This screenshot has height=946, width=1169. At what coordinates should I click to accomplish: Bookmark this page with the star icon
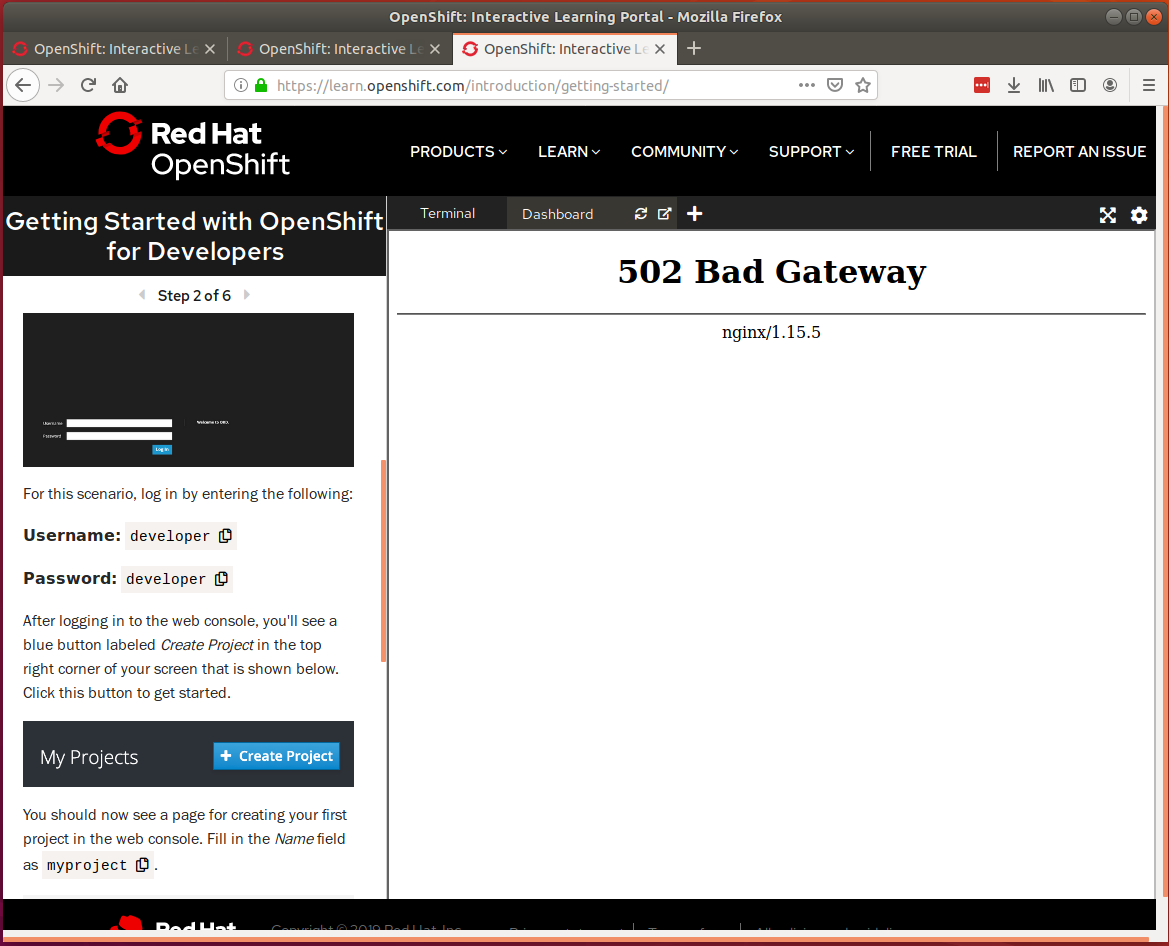point(863,85)
